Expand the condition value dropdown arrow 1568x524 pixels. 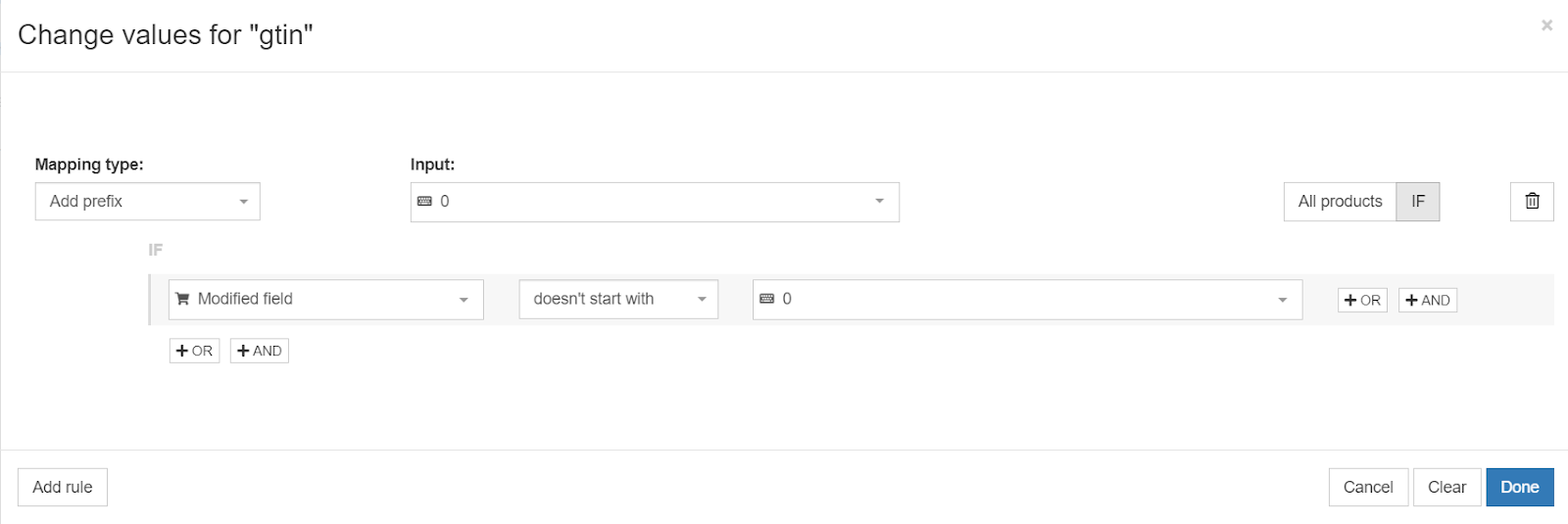(1282, 300)
